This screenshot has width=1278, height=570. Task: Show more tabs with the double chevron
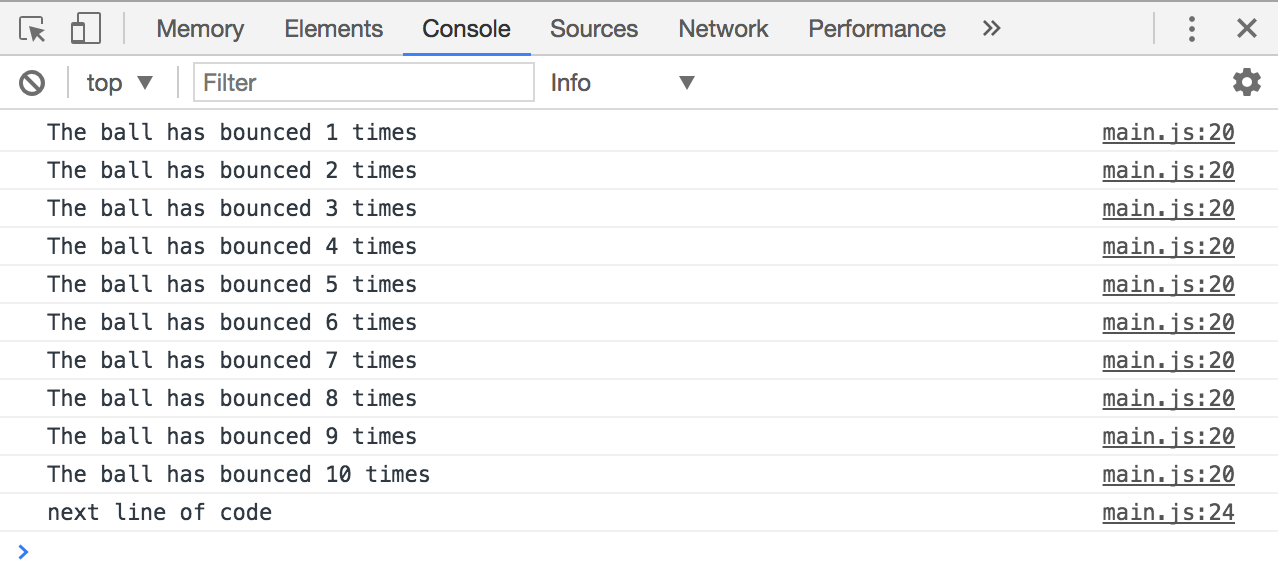[x=991, y=29]
